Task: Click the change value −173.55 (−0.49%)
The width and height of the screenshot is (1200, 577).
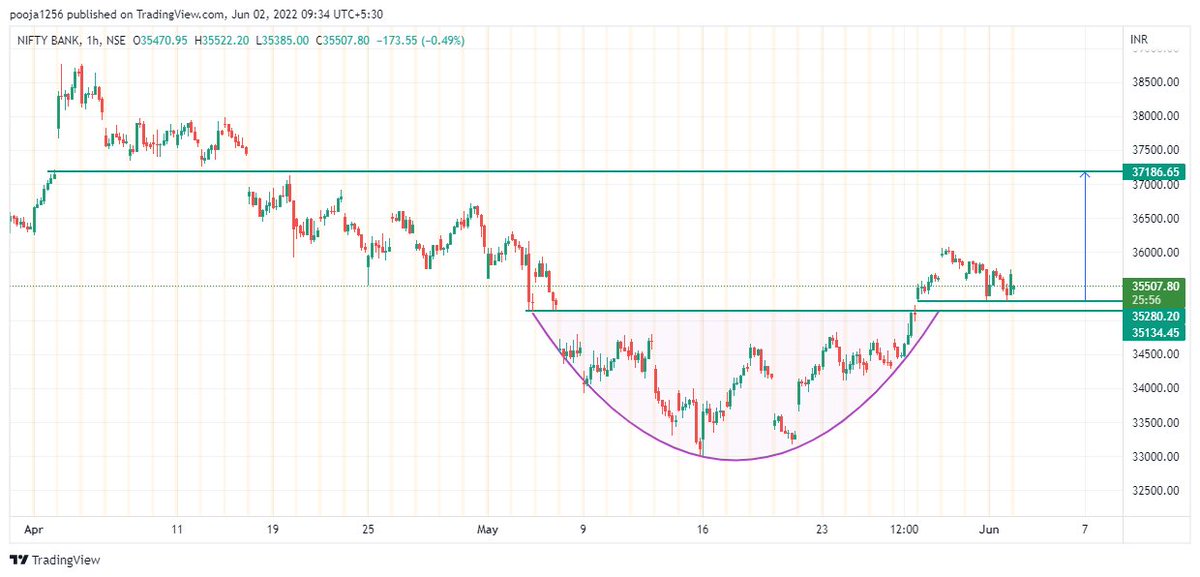Action: coord(420,40)
